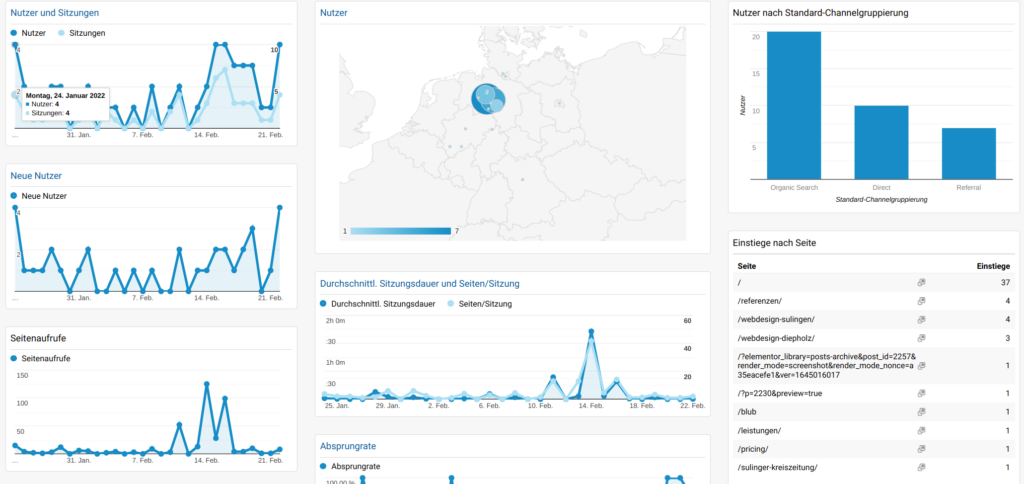Open the external link icon beside /leistungen/
Image resolution: width=1024 pixels, height=484 pixels.
921,430
